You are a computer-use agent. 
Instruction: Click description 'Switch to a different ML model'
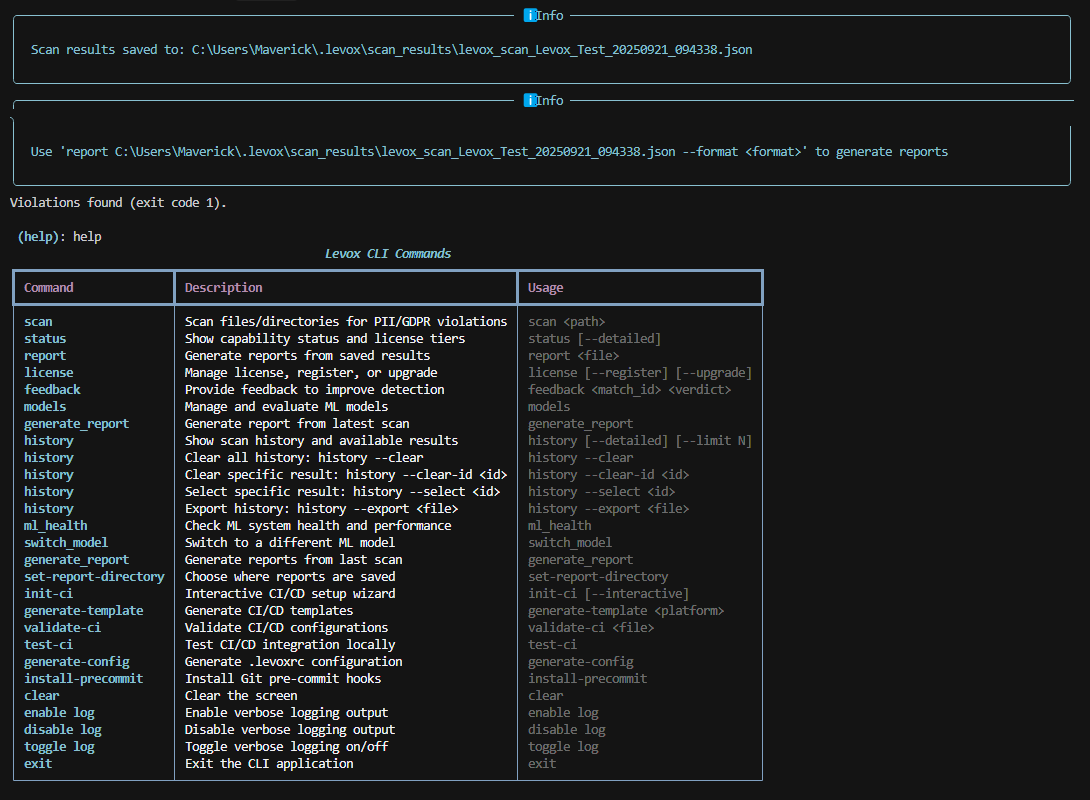point(290,542)
